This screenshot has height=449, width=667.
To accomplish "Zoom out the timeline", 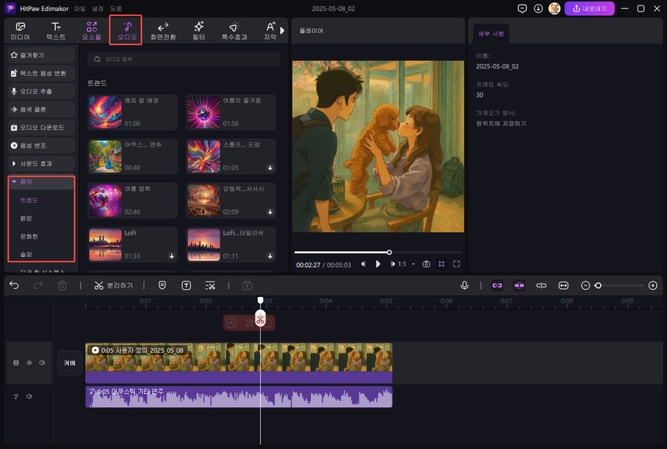I will coord(585,286).
